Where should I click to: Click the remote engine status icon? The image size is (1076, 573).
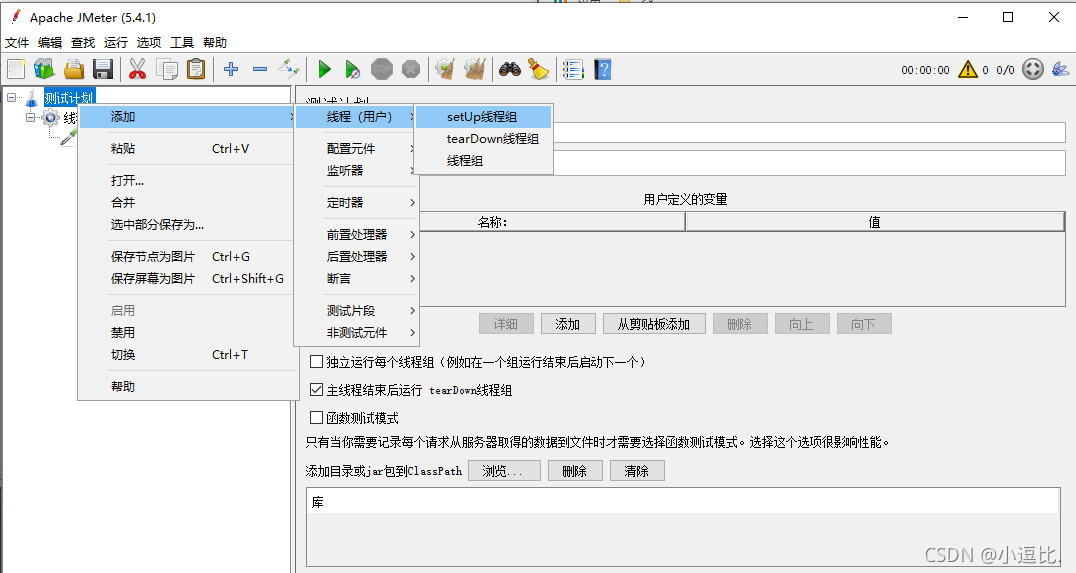tap(1033, 69)
